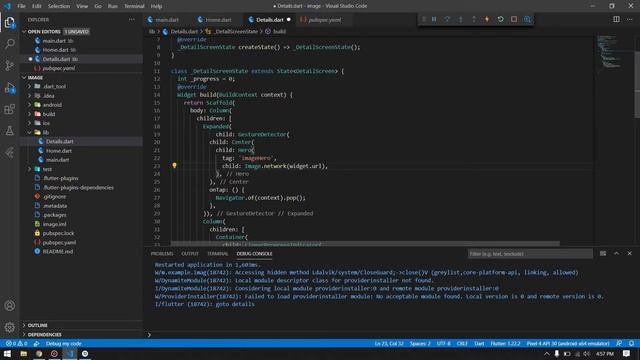
Task: Open the Run and Debug view
Action: [x=9, y=87]
